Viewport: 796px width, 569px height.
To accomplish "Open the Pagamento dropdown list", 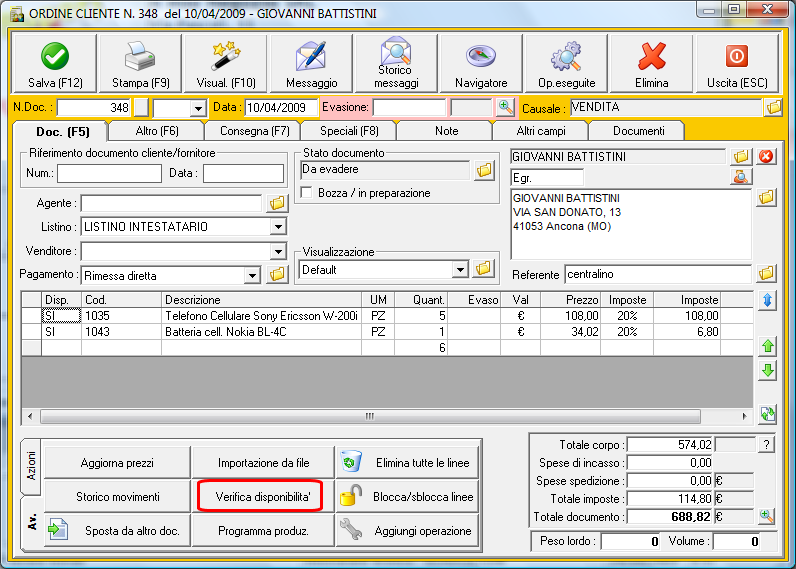I will pyautogui.click(x=252, y=275).
